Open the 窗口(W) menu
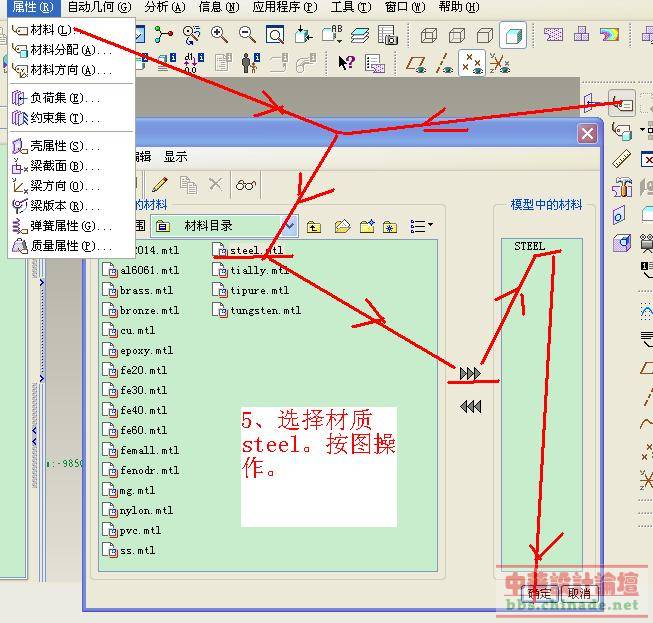Screen dimensions: 653x623 click(405, 7)
